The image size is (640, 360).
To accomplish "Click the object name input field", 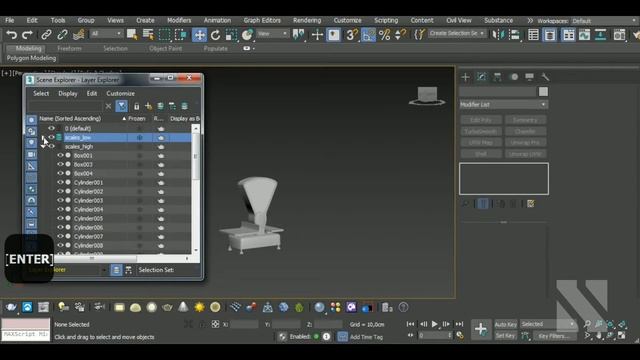I will (498, 91).
